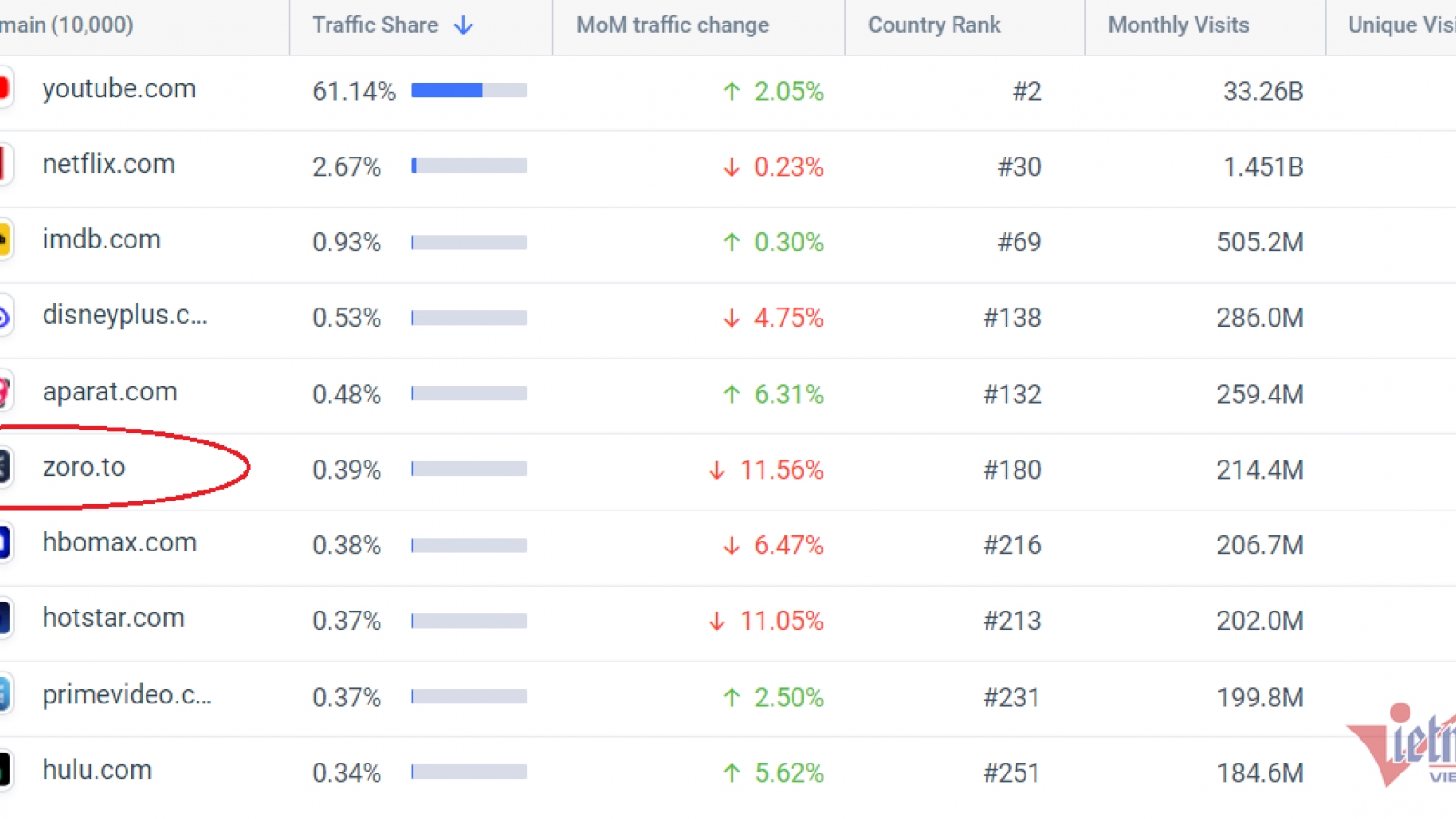
Task: Select the 61.14% traffic share value
Action: [354, 91]
